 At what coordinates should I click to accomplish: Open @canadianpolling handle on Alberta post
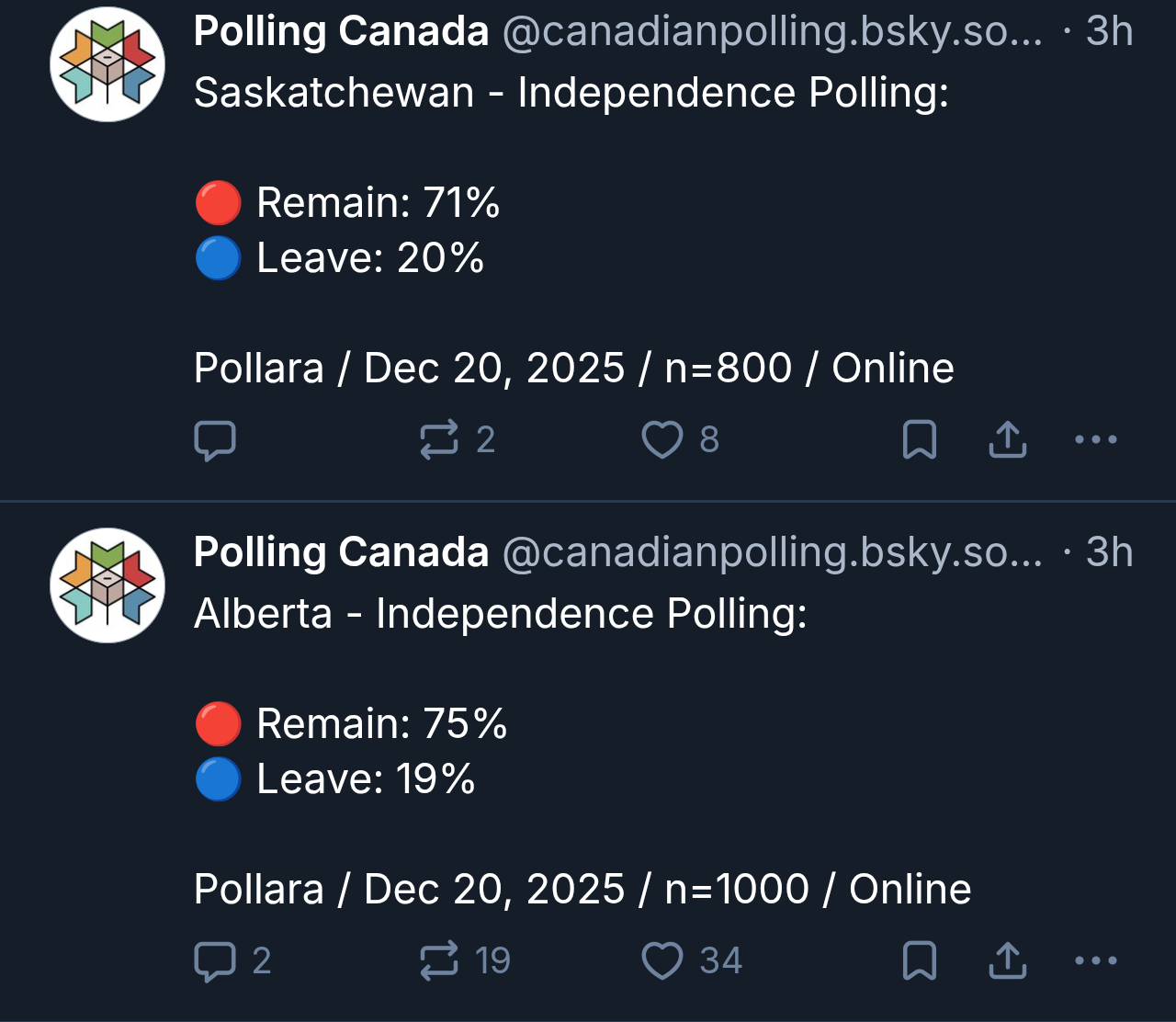pos(772,553)
